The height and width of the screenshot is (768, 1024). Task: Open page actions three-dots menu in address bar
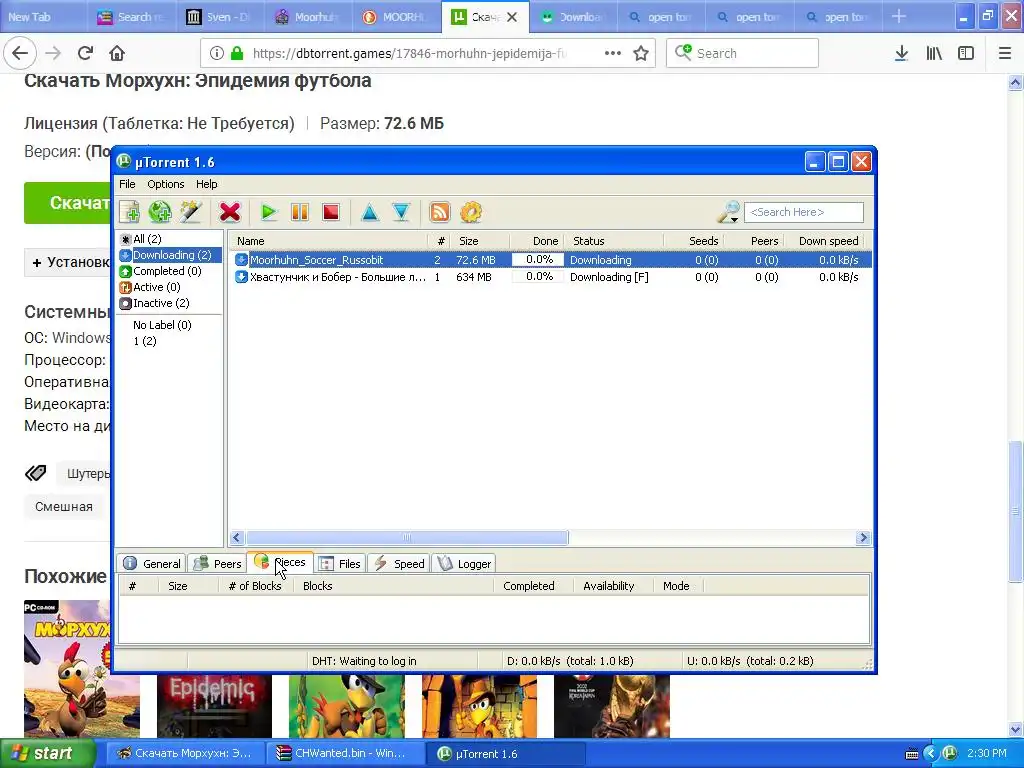(613, 54)
